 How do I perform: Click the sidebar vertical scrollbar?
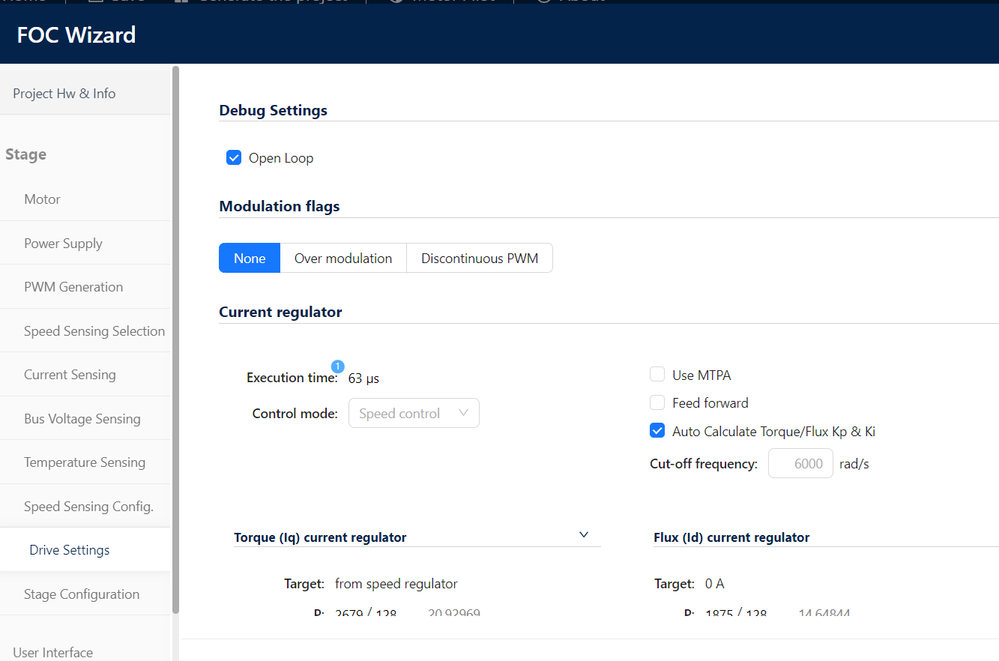(x=175, y=340)
